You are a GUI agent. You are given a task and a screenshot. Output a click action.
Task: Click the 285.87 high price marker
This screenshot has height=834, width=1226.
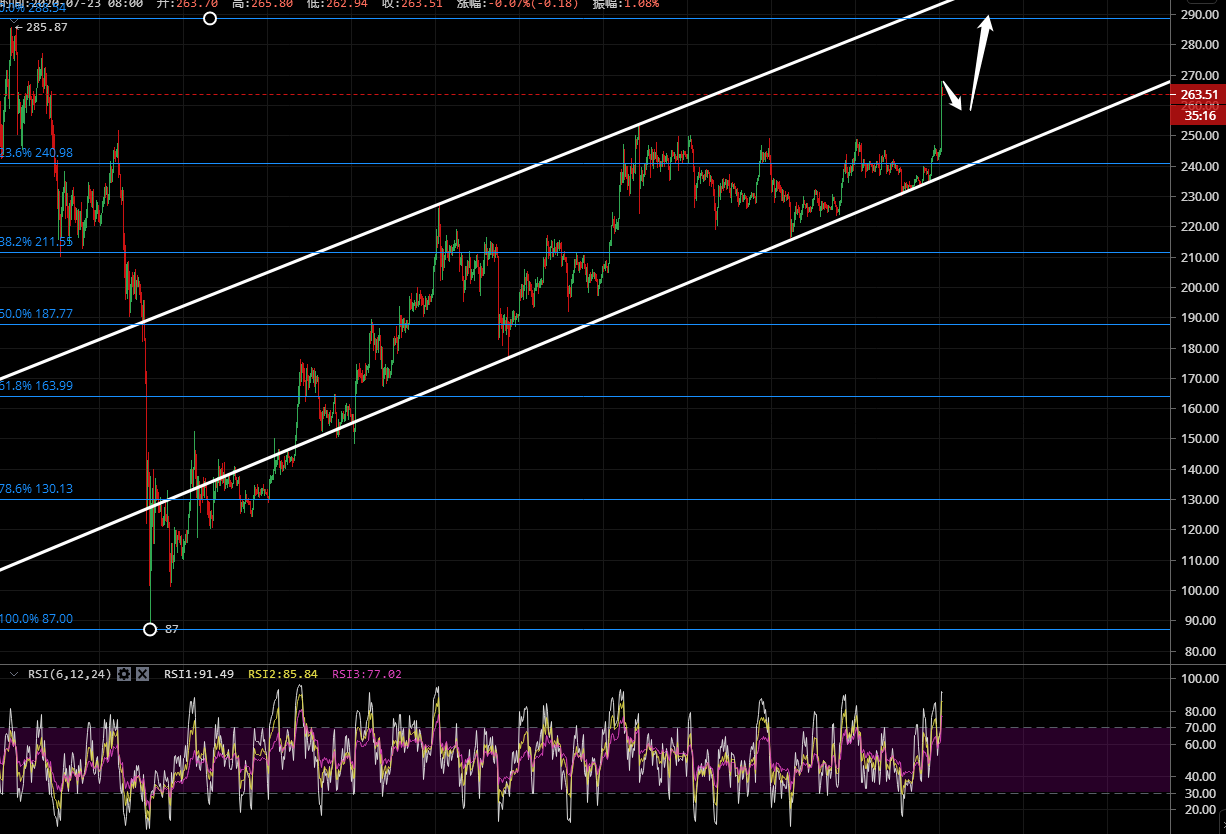[x=46, y=27]
